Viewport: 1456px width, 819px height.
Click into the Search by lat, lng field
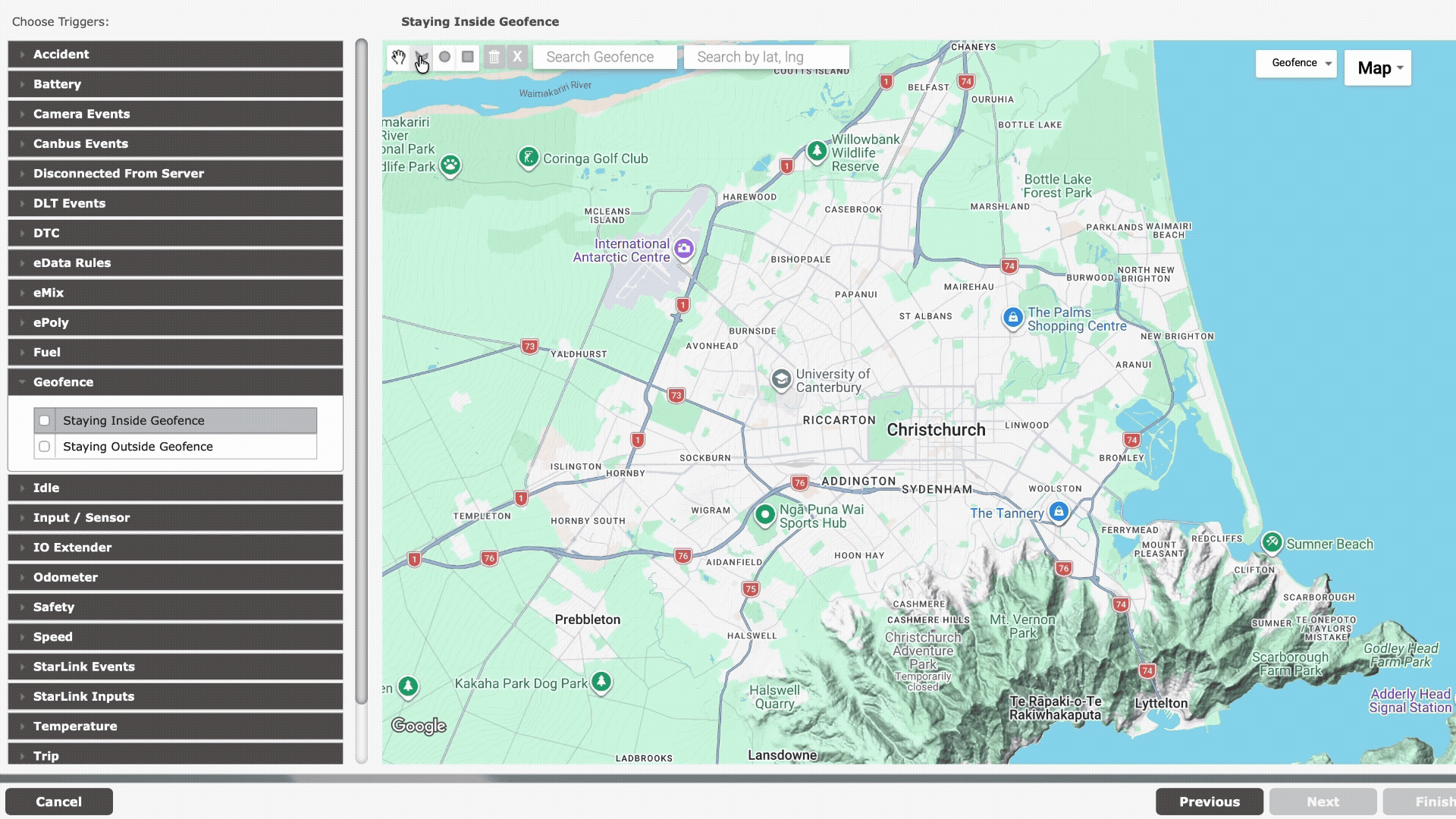[766, 57]
